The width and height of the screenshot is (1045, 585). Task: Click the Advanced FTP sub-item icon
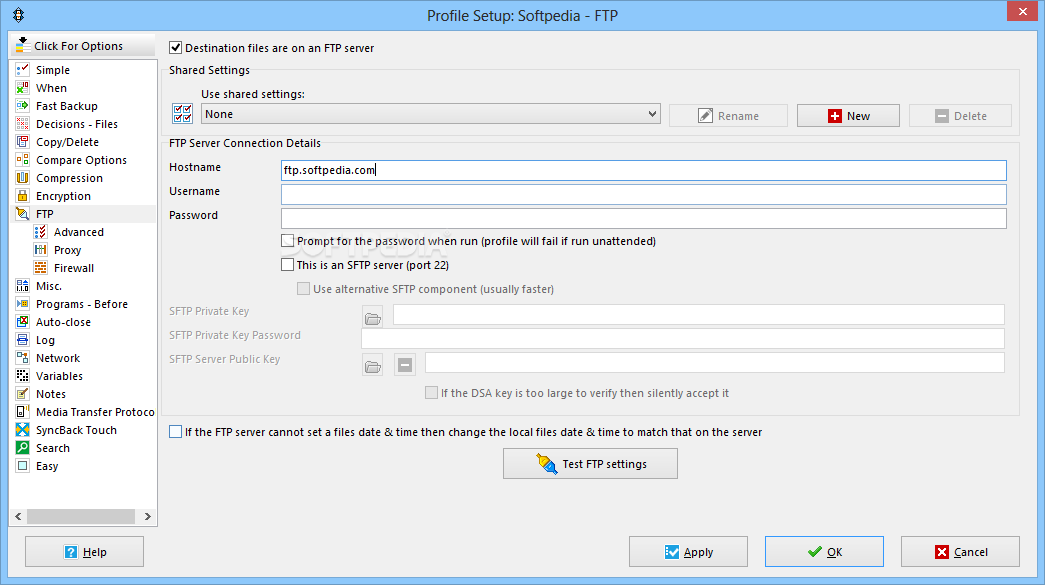tap(41, 231)
